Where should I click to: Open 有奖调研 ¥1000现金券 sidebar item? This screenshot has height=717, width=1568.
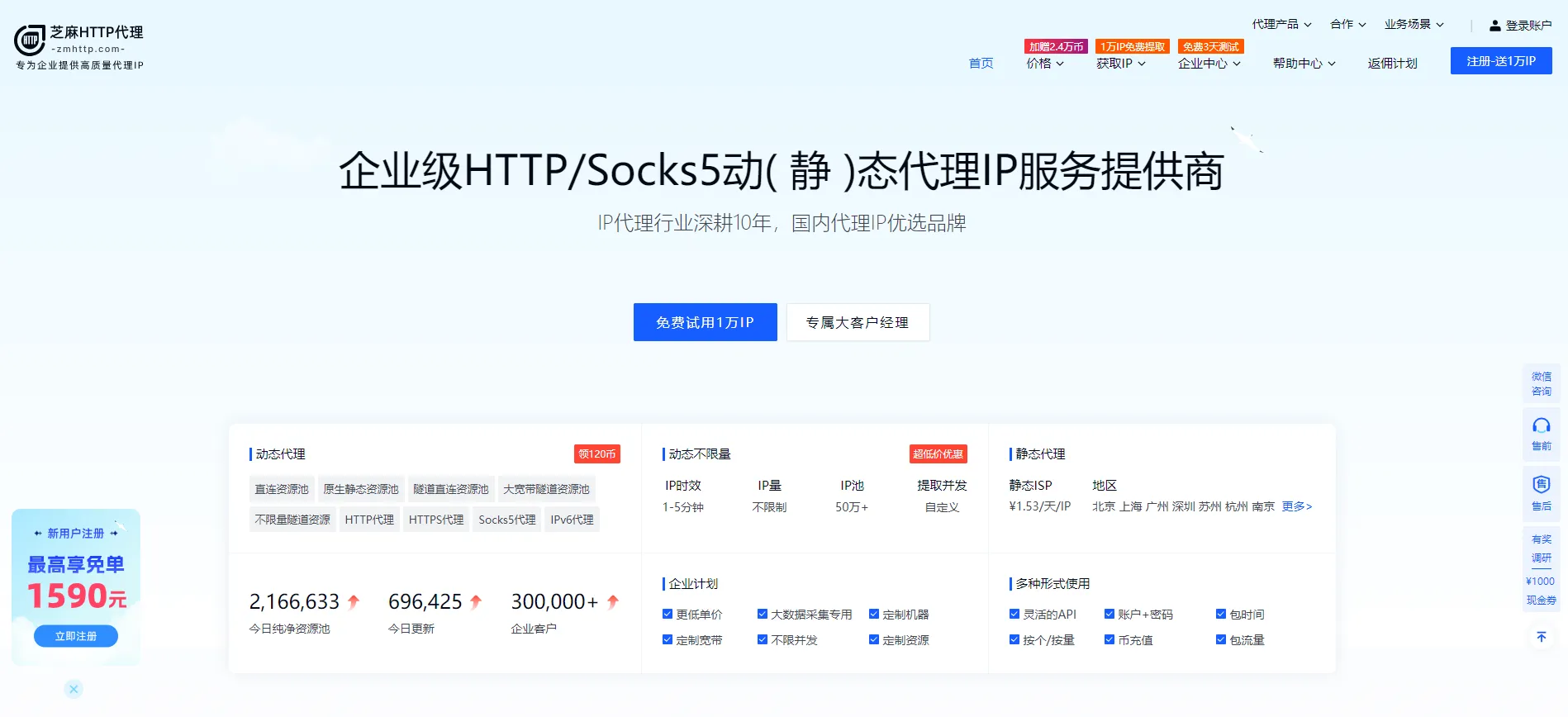1542,570
